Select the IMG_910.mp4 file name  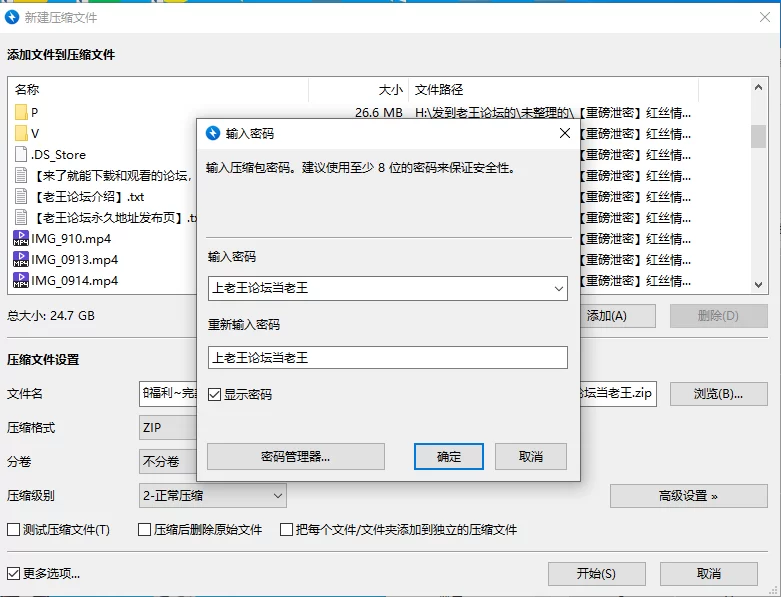point(71,239)
